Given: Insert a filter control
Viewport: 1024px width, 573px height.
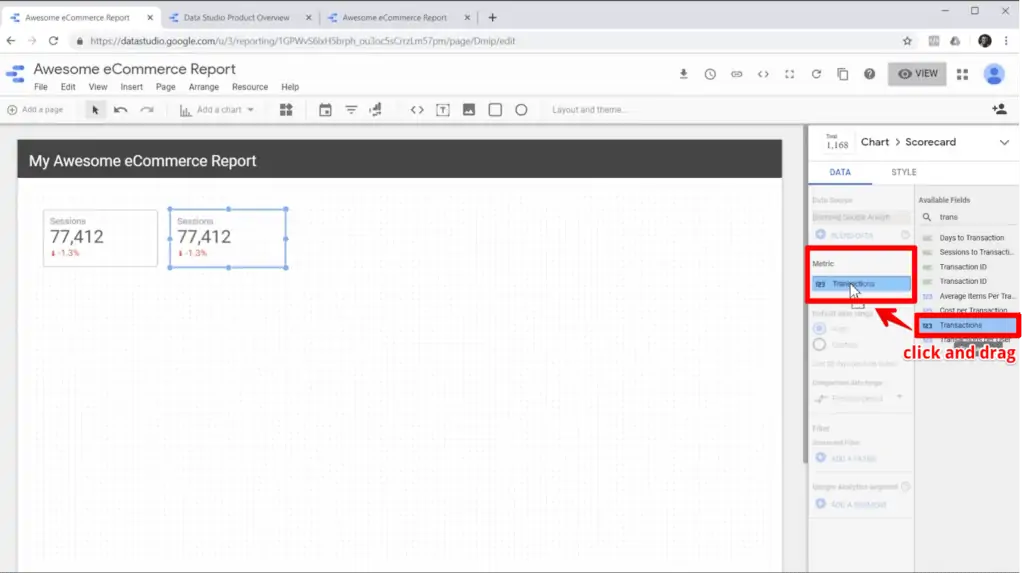Looking at the screenshot, I should pyautogui.click(x=351, y=110).
